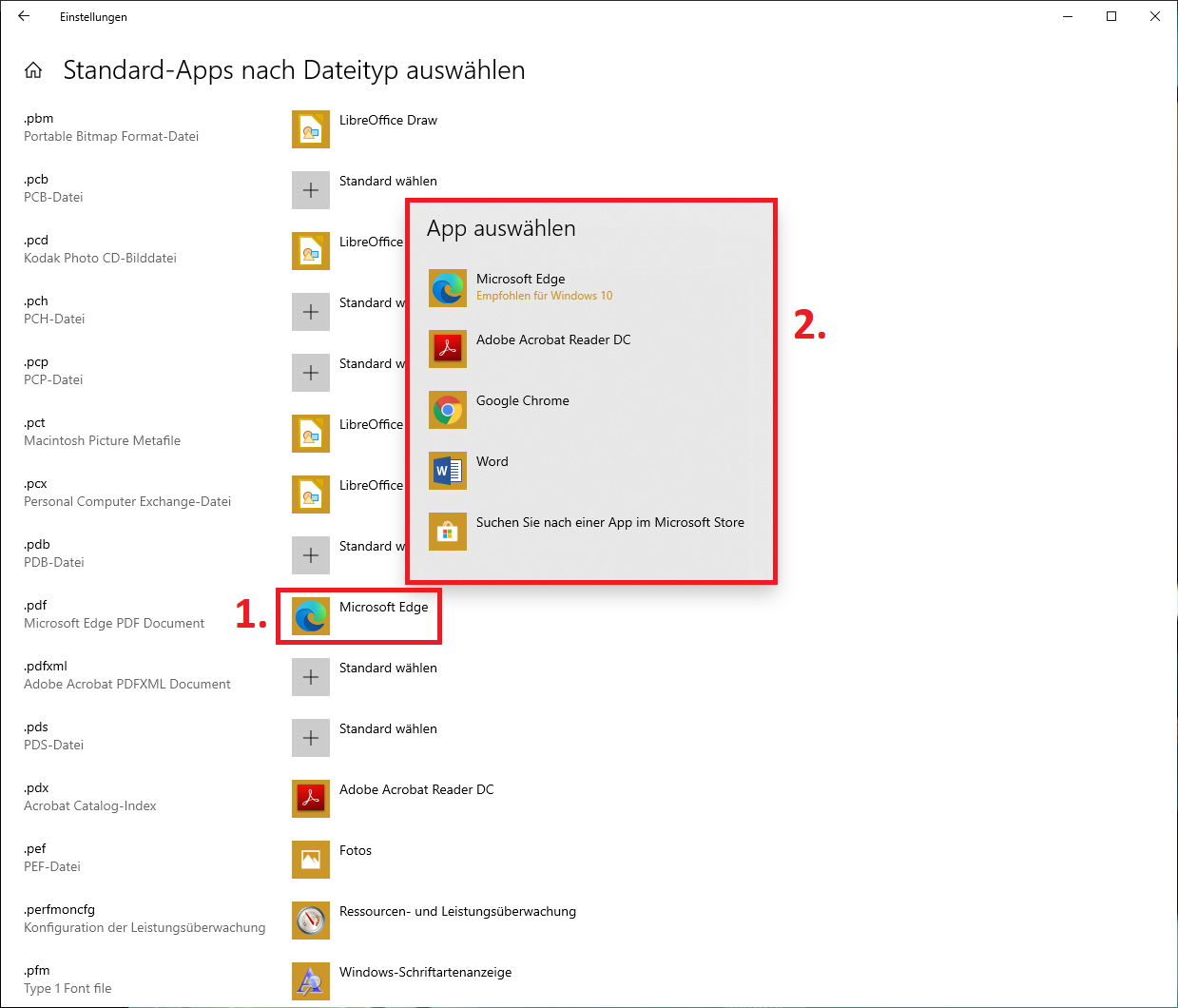Image resolution: width=1178 pixels, height=1008 pixels.
Task: Click the Word icon in App auswählen
Action: [448, 471]
